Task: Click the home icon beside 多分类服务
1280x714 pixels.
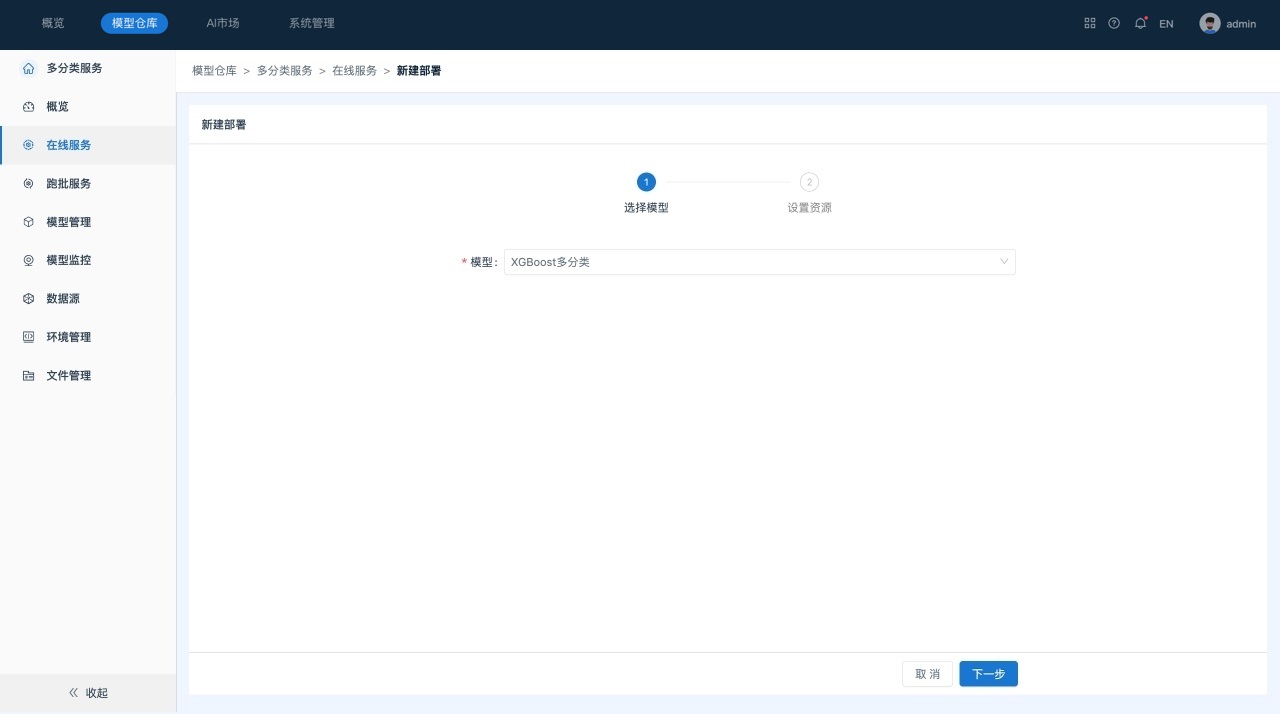Action: (x=28, y=68)
